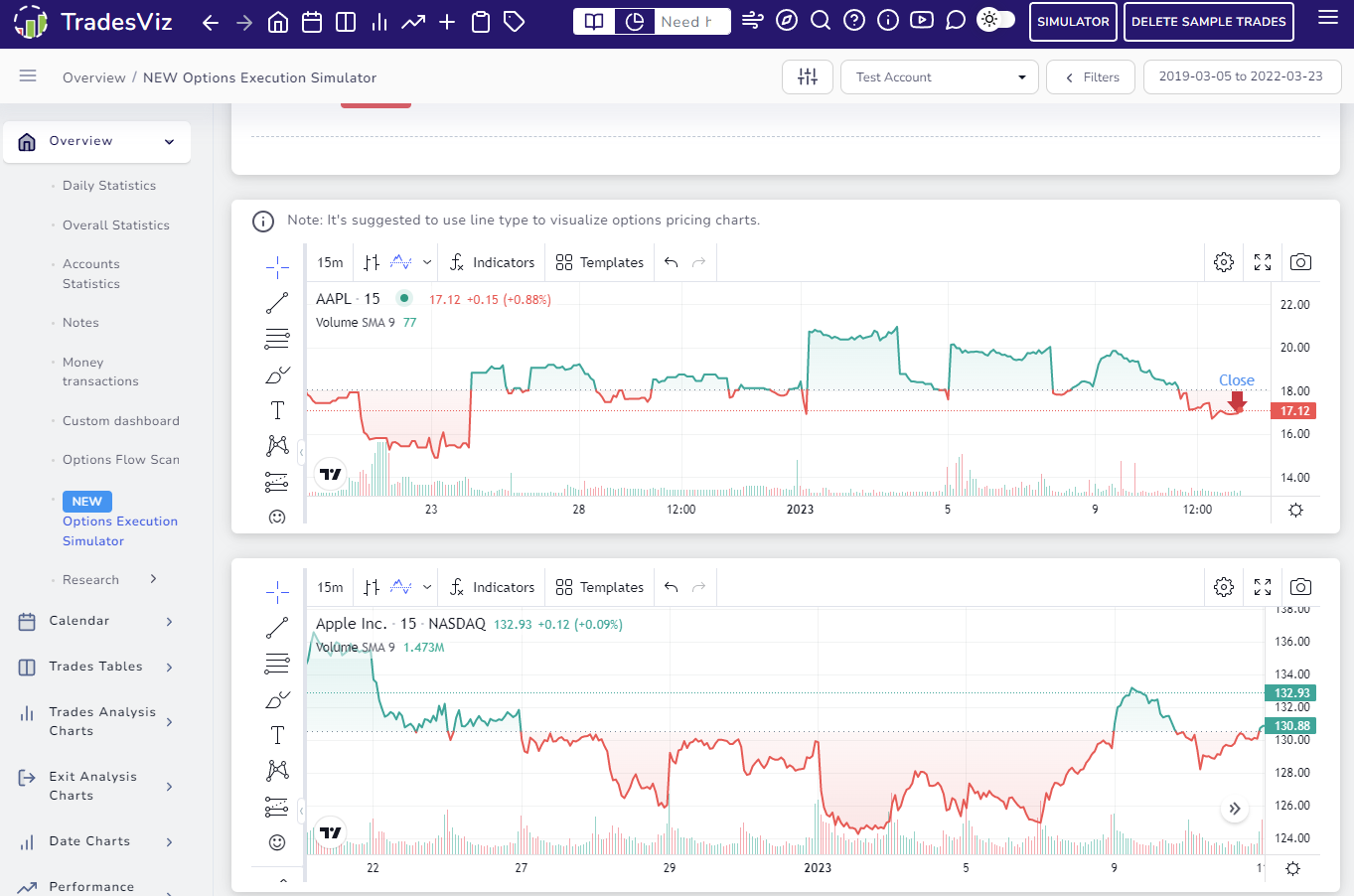Open the compass explore icon
Viewport: 1354px width, 896px height.
(x=787, y=20)
